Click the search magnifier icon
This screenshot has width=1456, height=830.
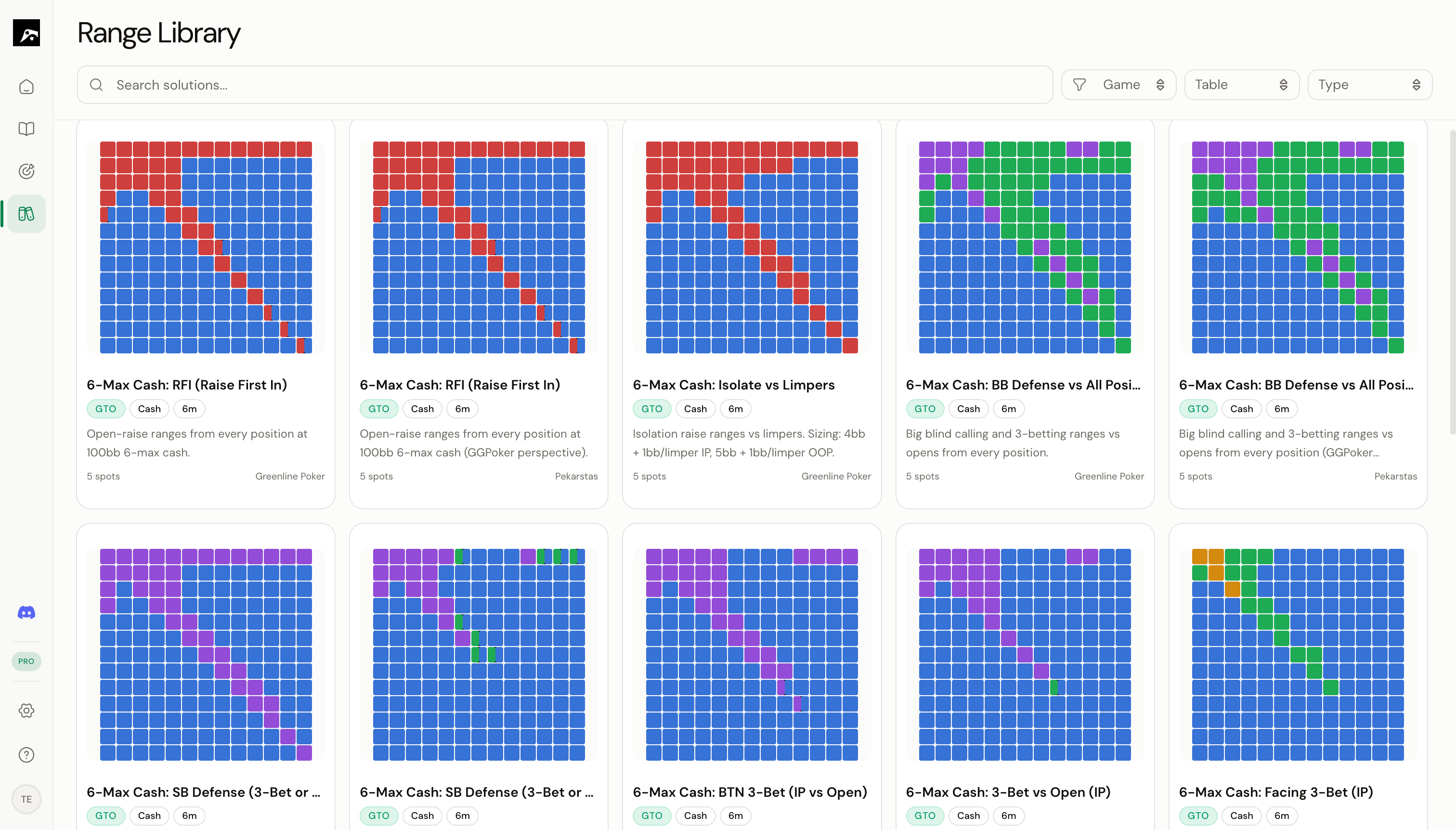96,84
